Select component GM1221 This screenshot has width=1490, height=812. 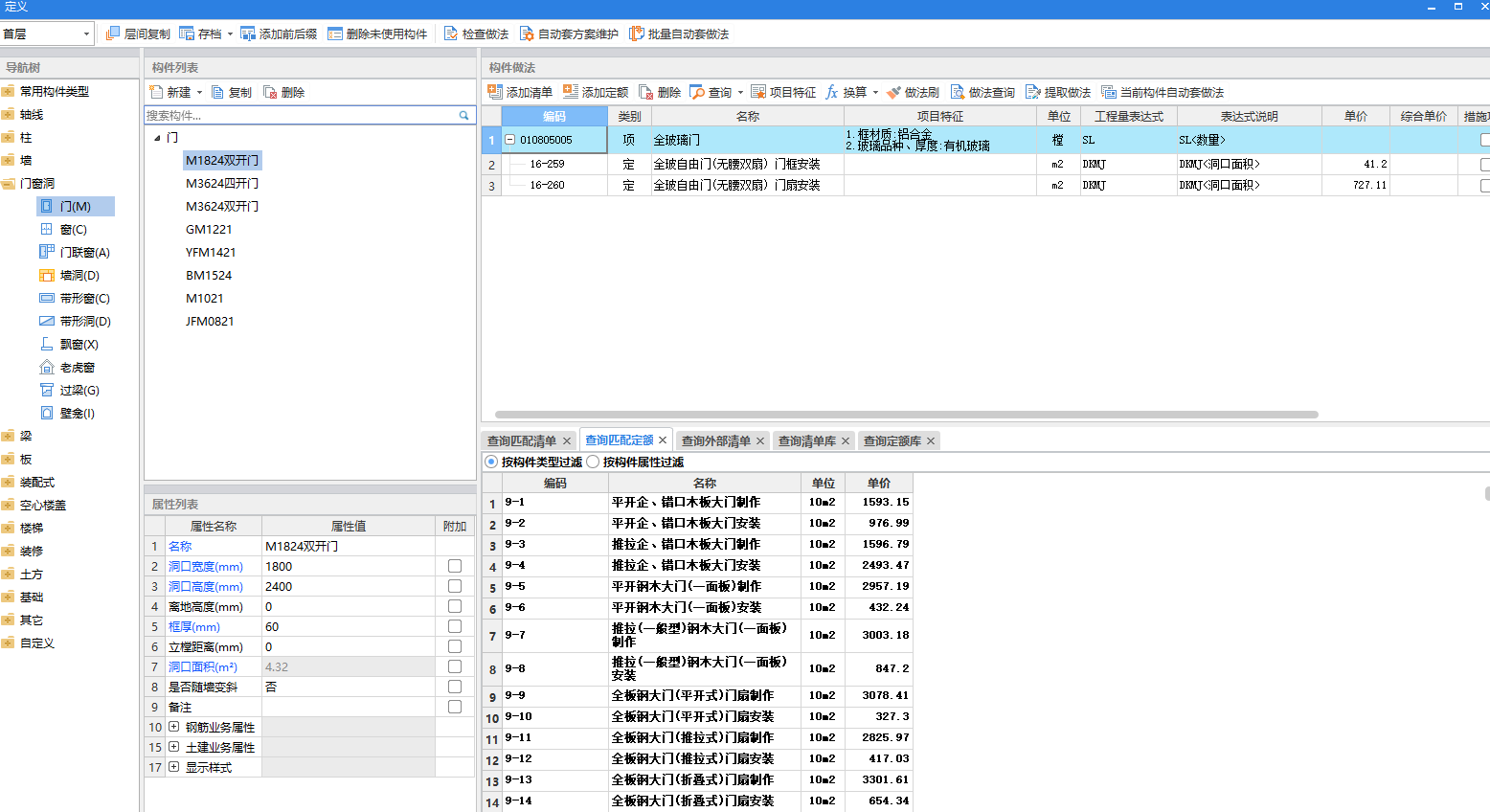209,229
